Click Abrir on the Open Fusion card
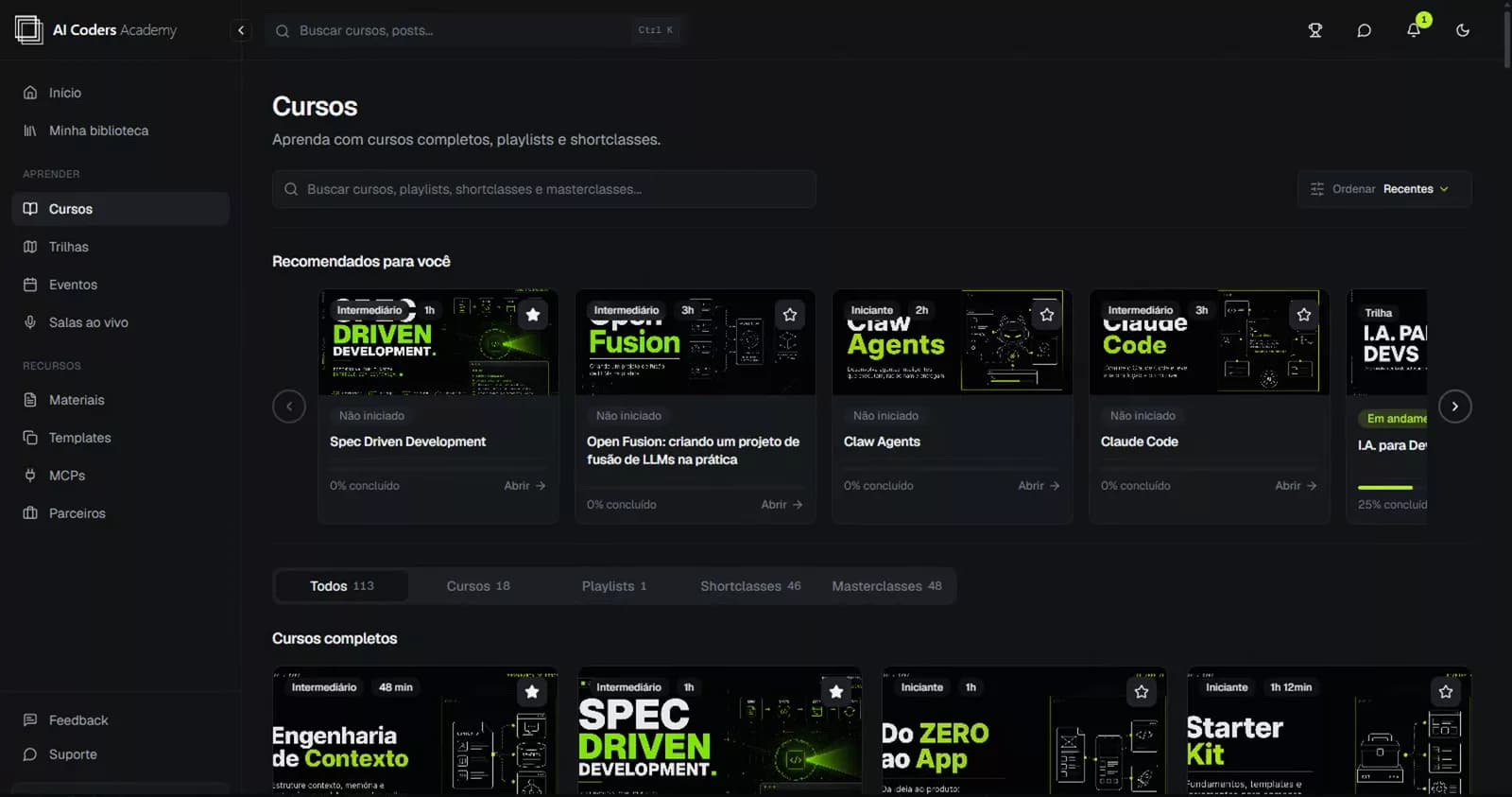 [782, 505]
